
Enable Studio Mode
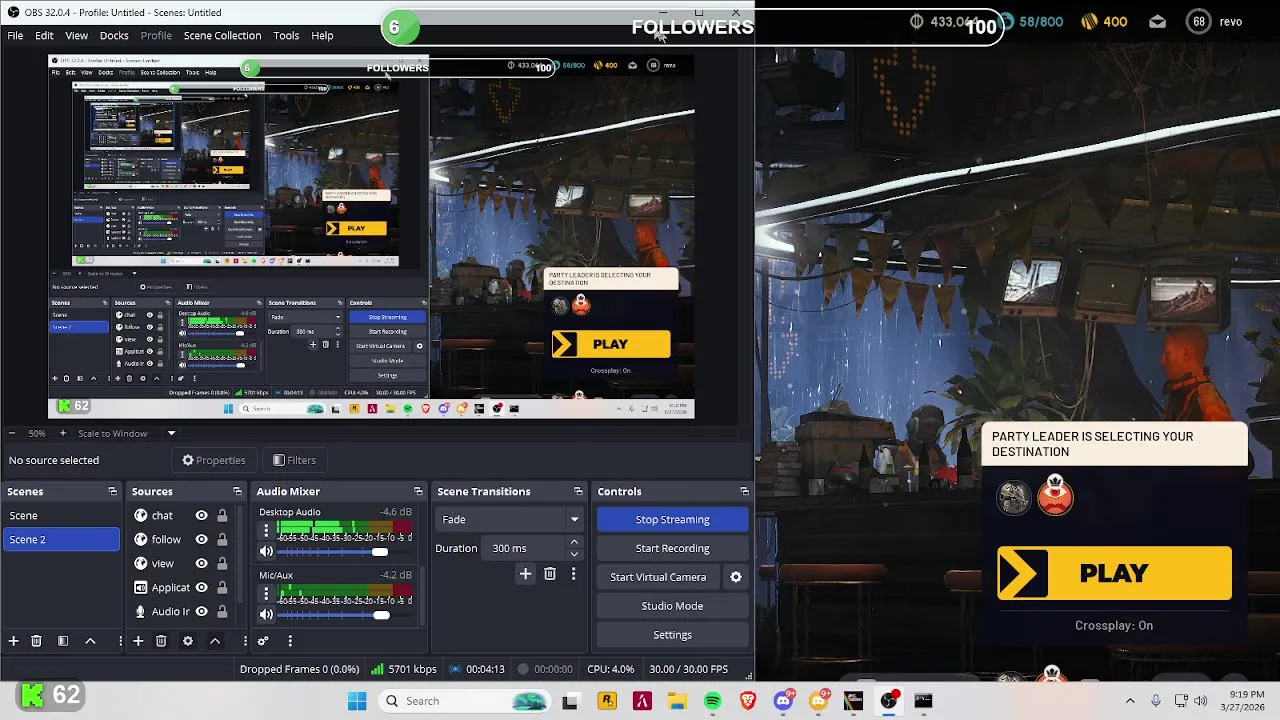(672, 606)
